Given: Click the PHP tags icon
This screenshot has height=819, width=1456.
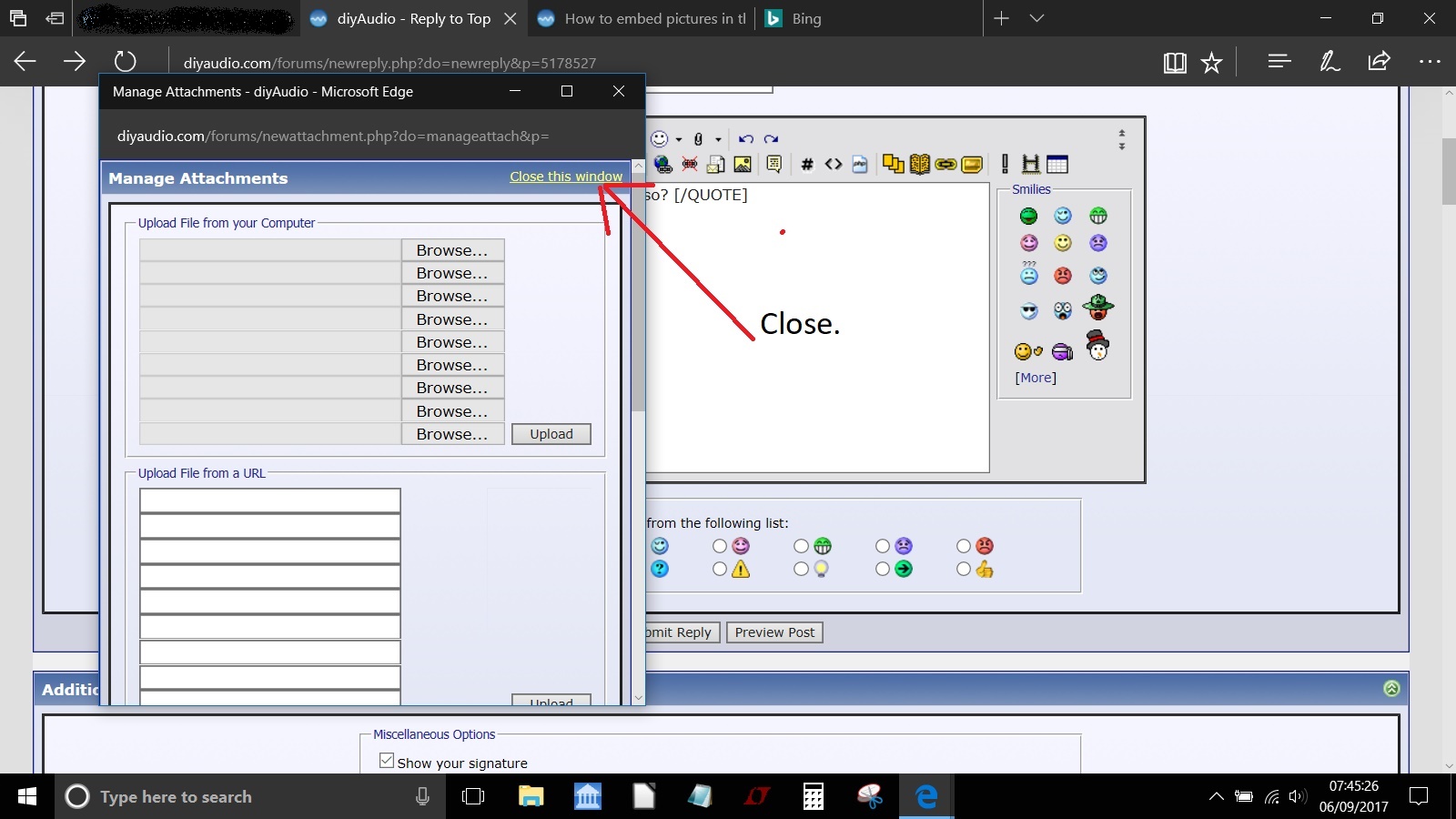Looking at the screenshot, I should pyautogui.click(x=860, y=165).
